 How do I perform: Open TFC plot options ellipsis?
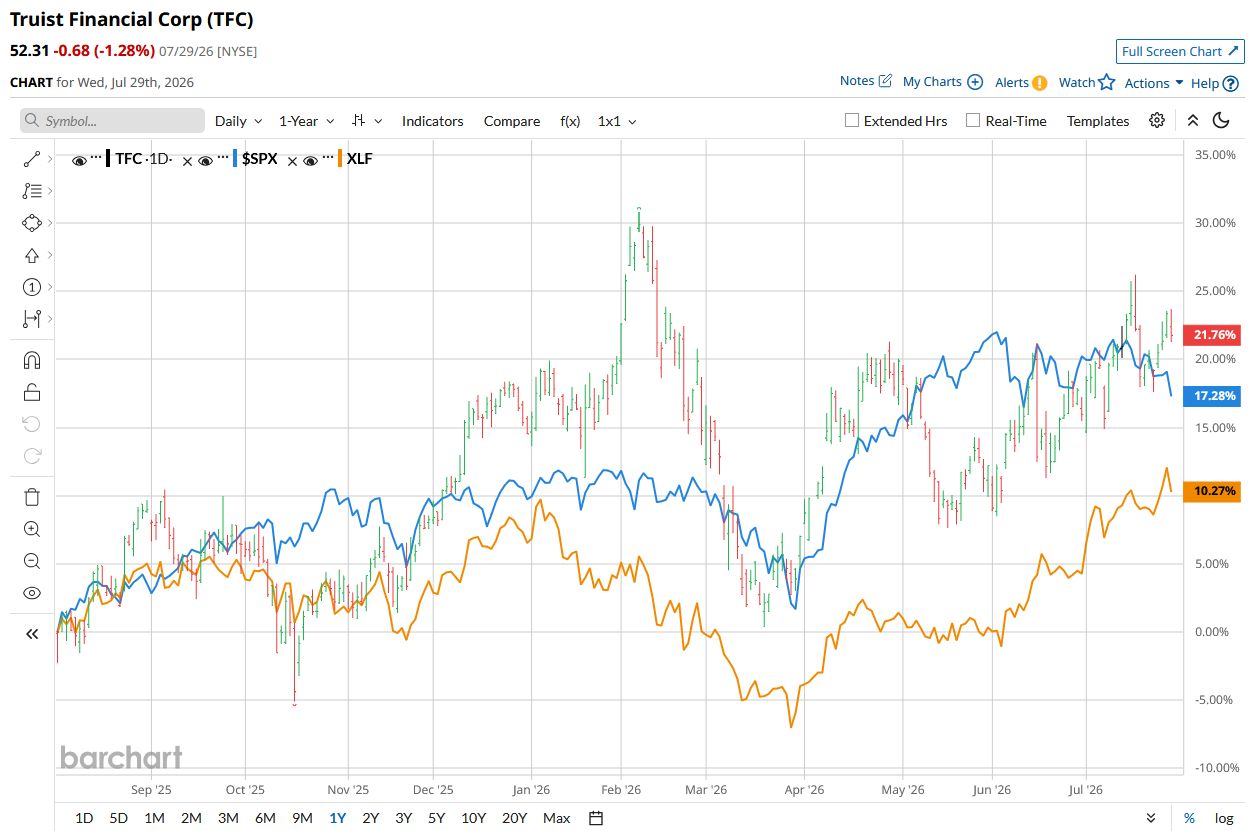[96, 158]
